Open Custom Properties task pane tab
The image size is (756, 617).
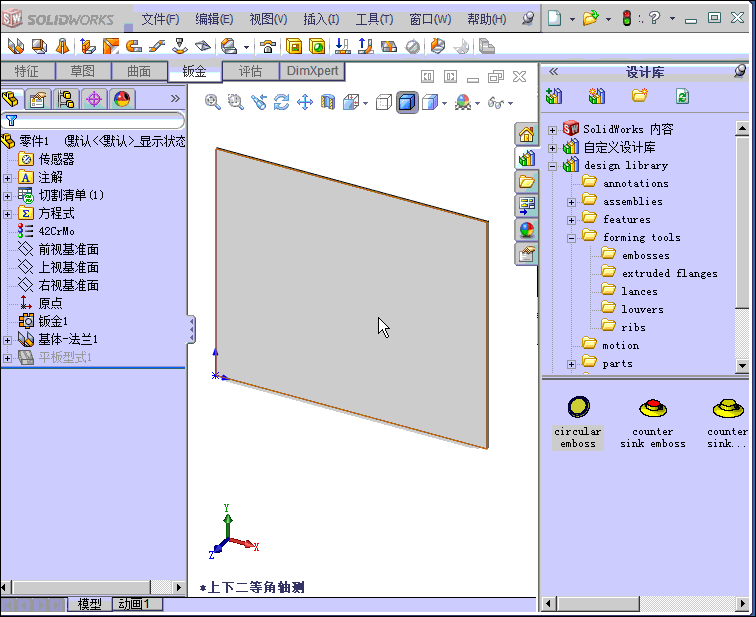[526, 254]
